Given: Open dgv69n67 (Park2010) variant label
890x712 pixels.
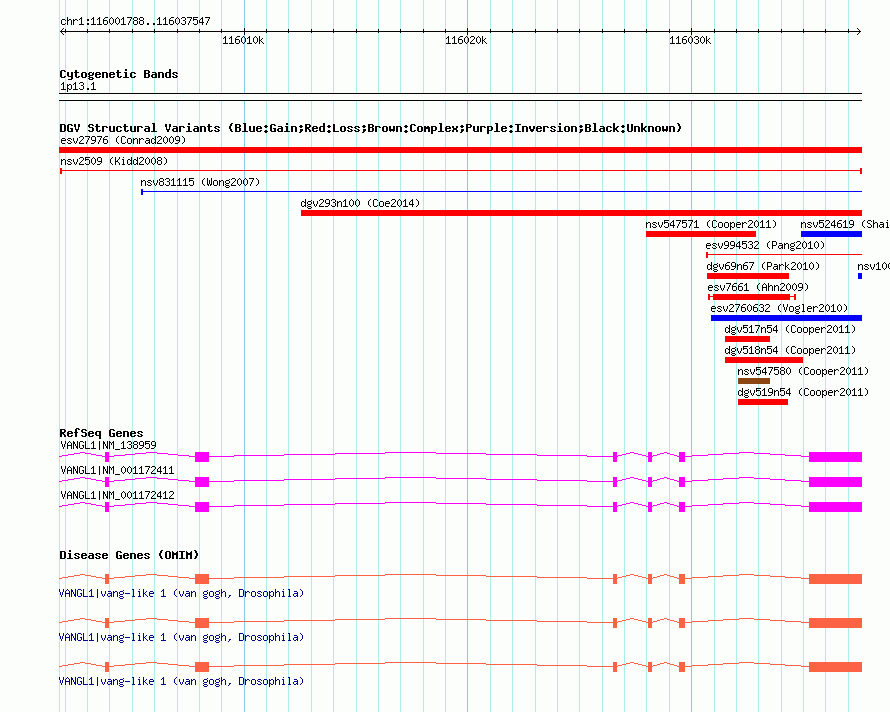Looking at the screenshot, I should [x=763, y=266].
